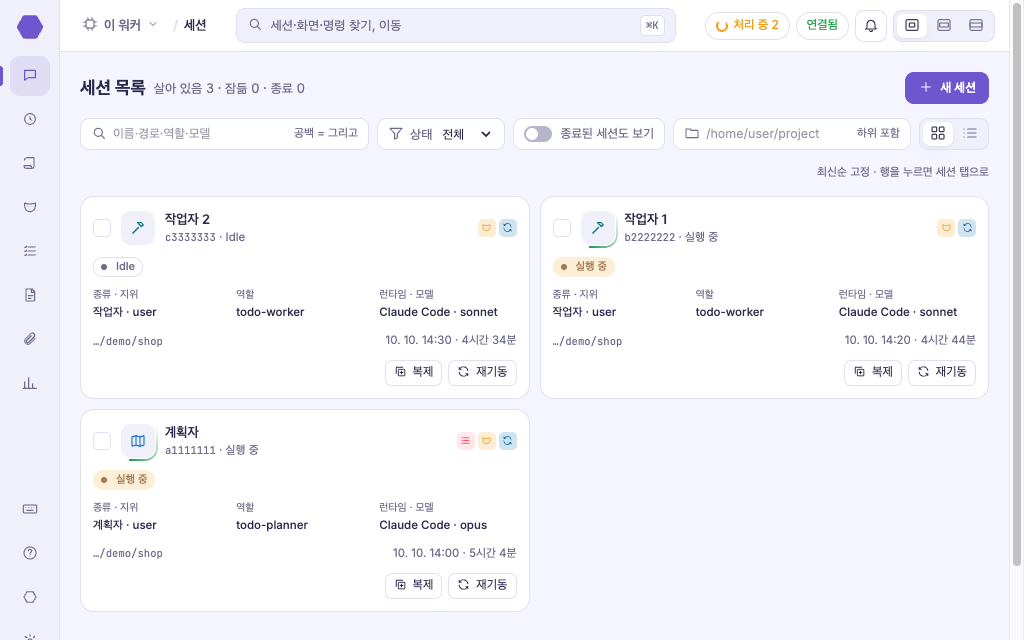Image resolution: width=1024 pixels, height=640 pixels.
Task: Click the 작업자 2 session title
Action: tap(187, 219)
